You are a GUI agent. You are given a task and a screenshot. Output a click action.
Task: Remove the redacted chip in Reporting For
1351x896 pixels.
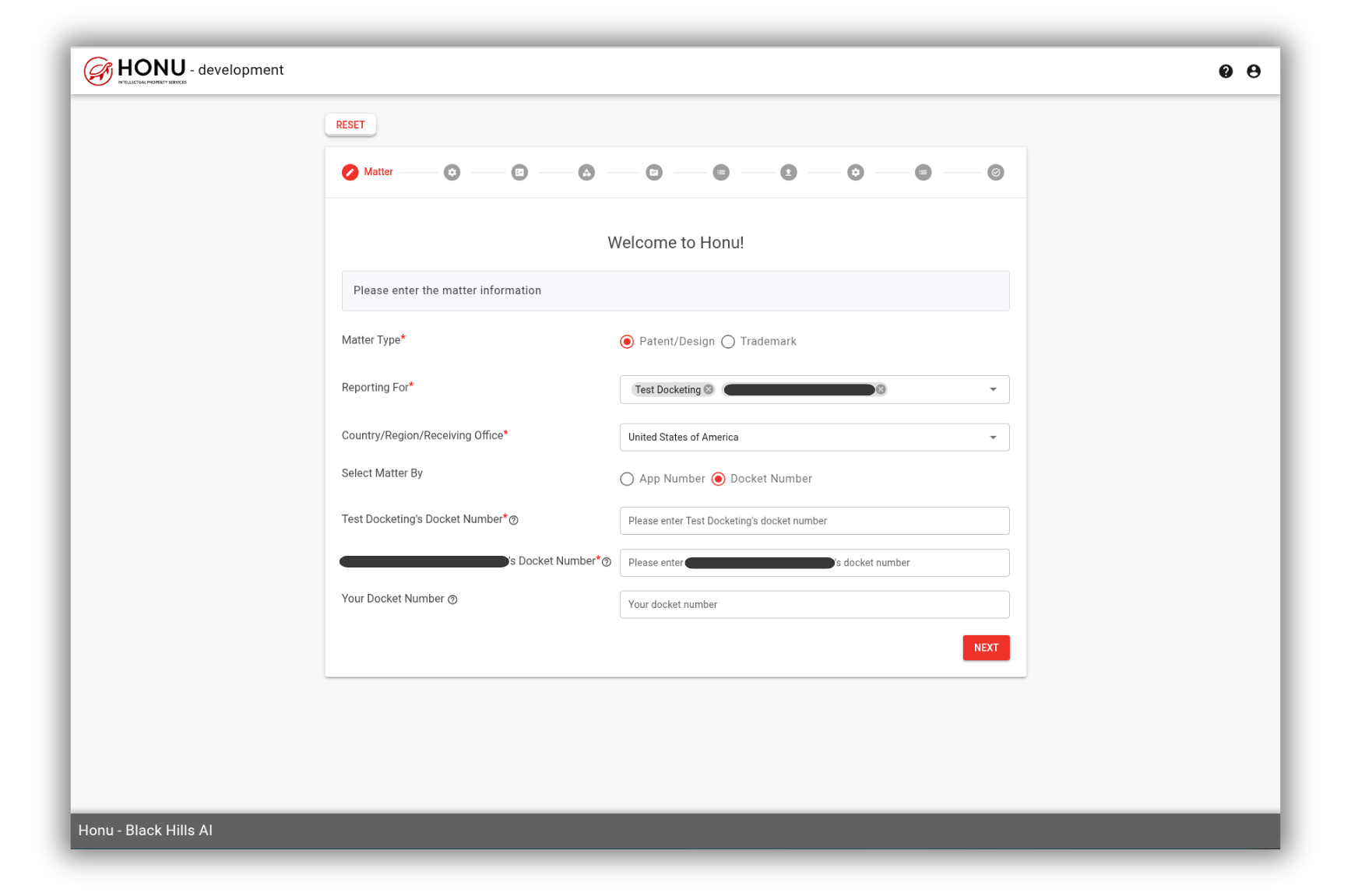pyautogui.click(x=881, y=389)
